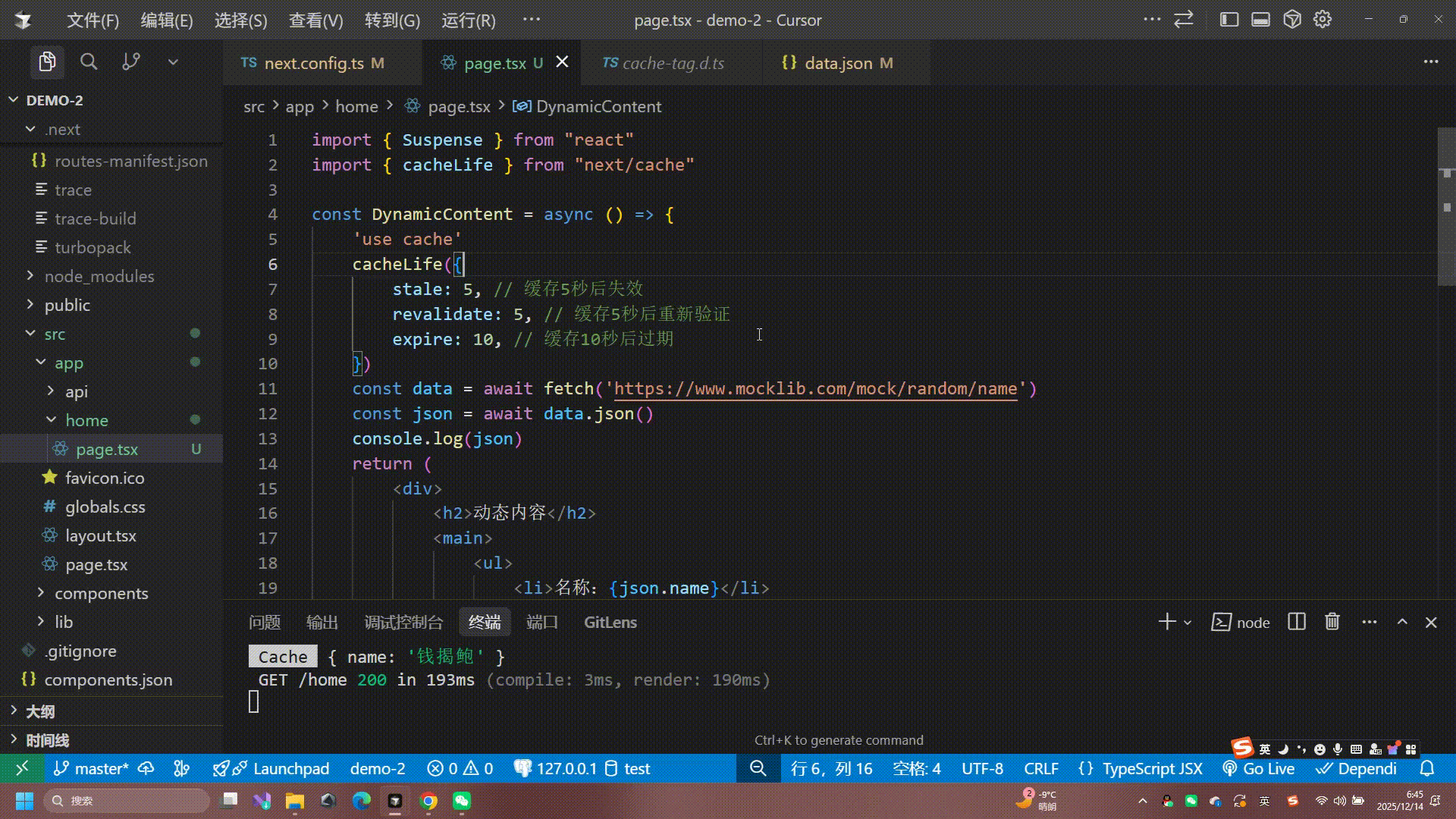Open the Search magnifier in sidebar
This screenshot has height=819, width=1456.
click(x=89, y=62)
